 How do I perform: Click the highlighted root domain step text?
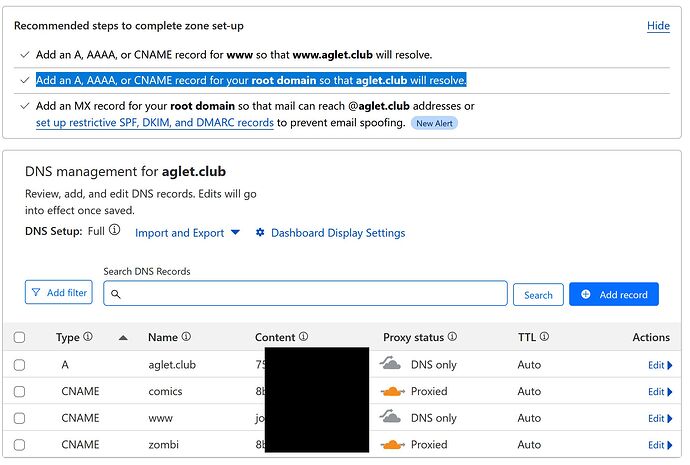251,80
